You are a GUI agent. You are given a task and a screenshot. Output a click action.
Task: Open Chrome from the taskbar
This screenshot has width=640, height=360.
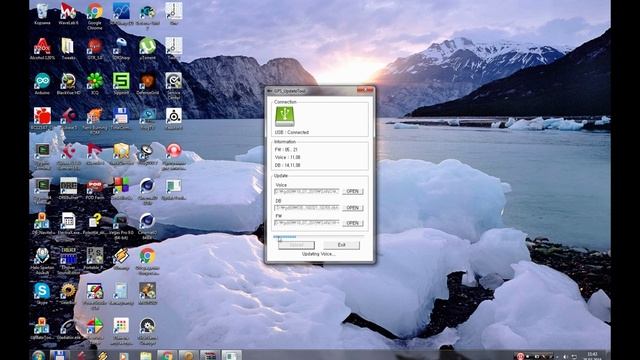click(x=167, y=355)
